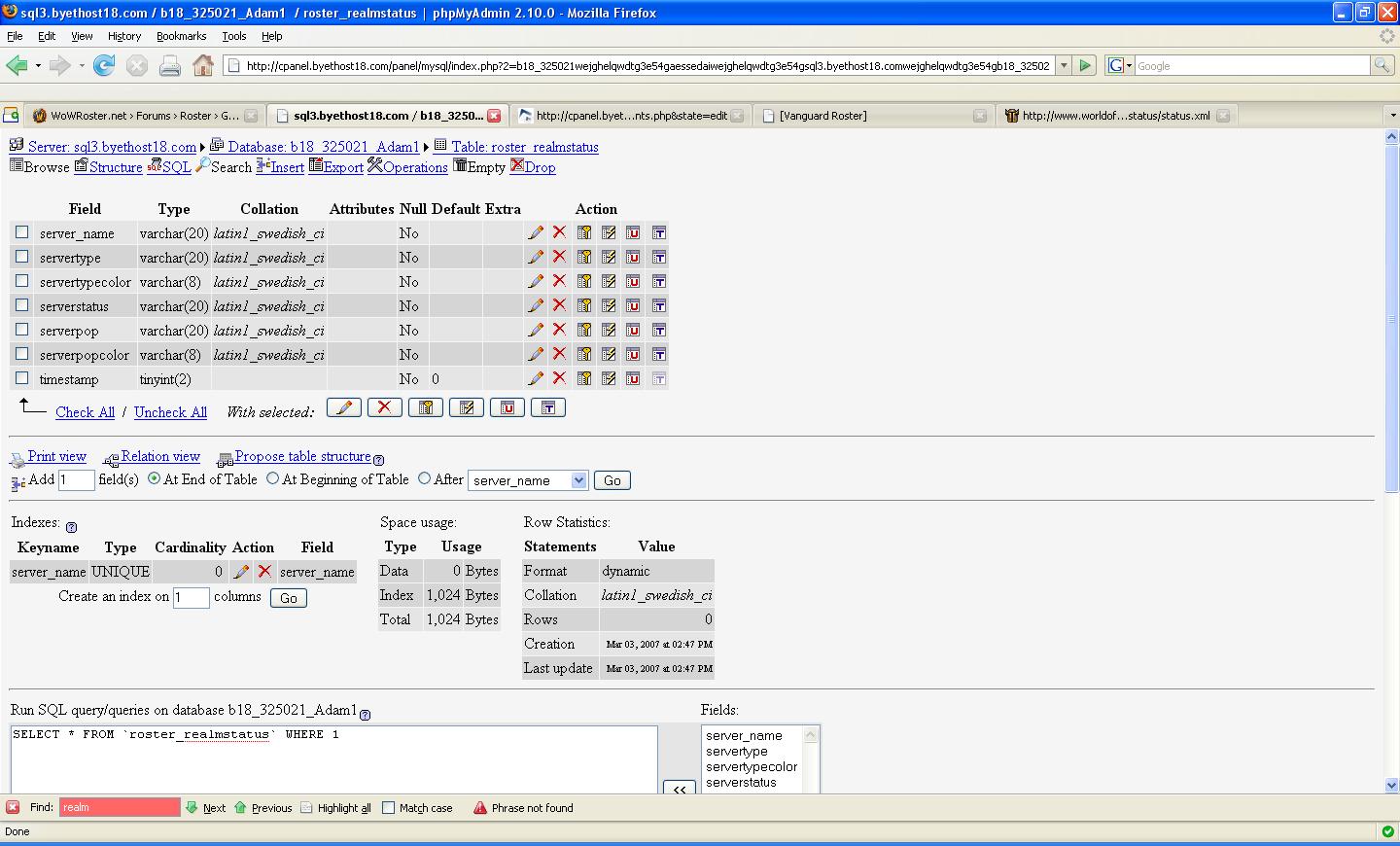Click the Add fields count input
Viewport: 1400px width, 846px height.
click(77, 480)
